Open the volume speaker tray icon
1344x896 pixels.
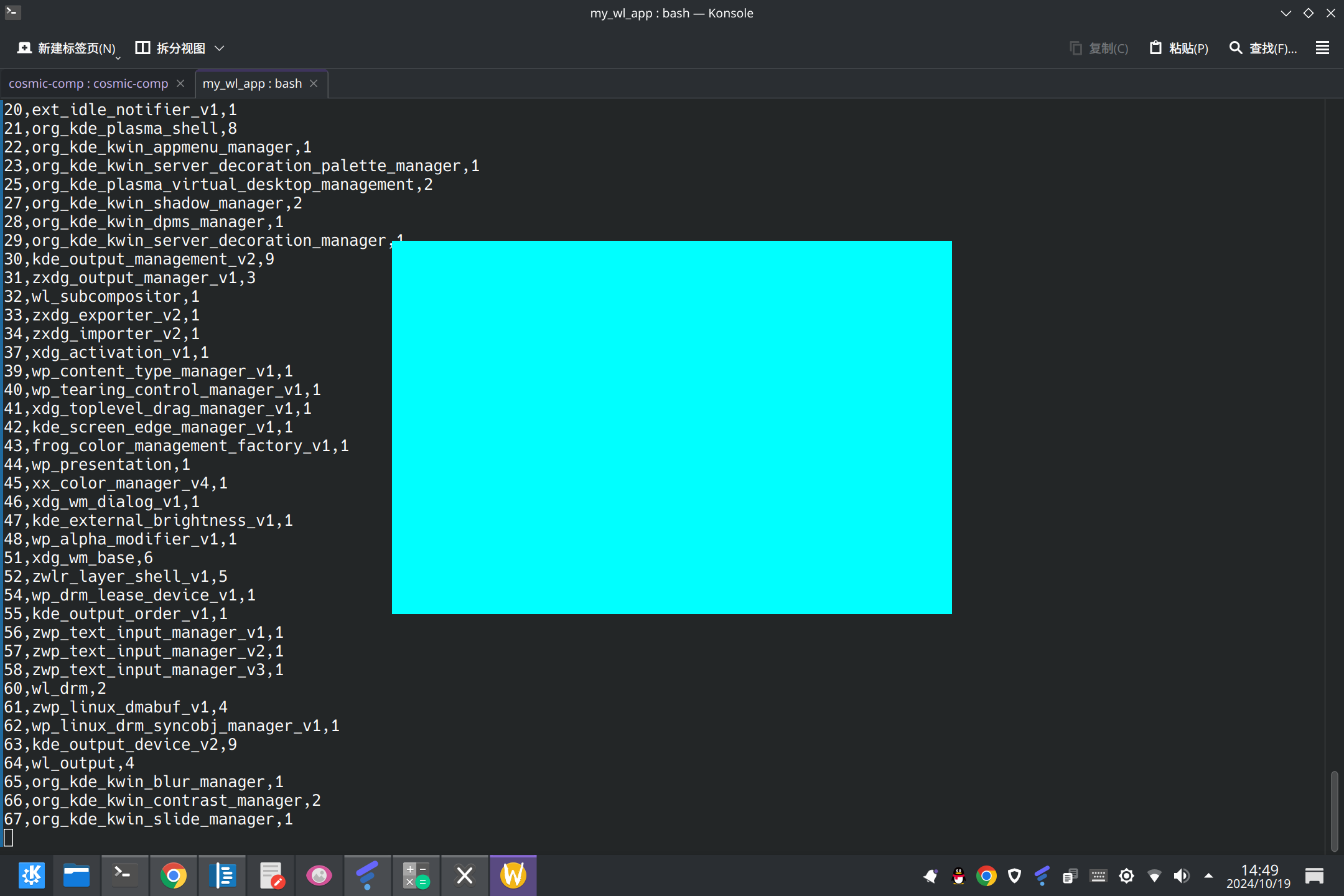pyautogui.click(x=1182, y=876)
